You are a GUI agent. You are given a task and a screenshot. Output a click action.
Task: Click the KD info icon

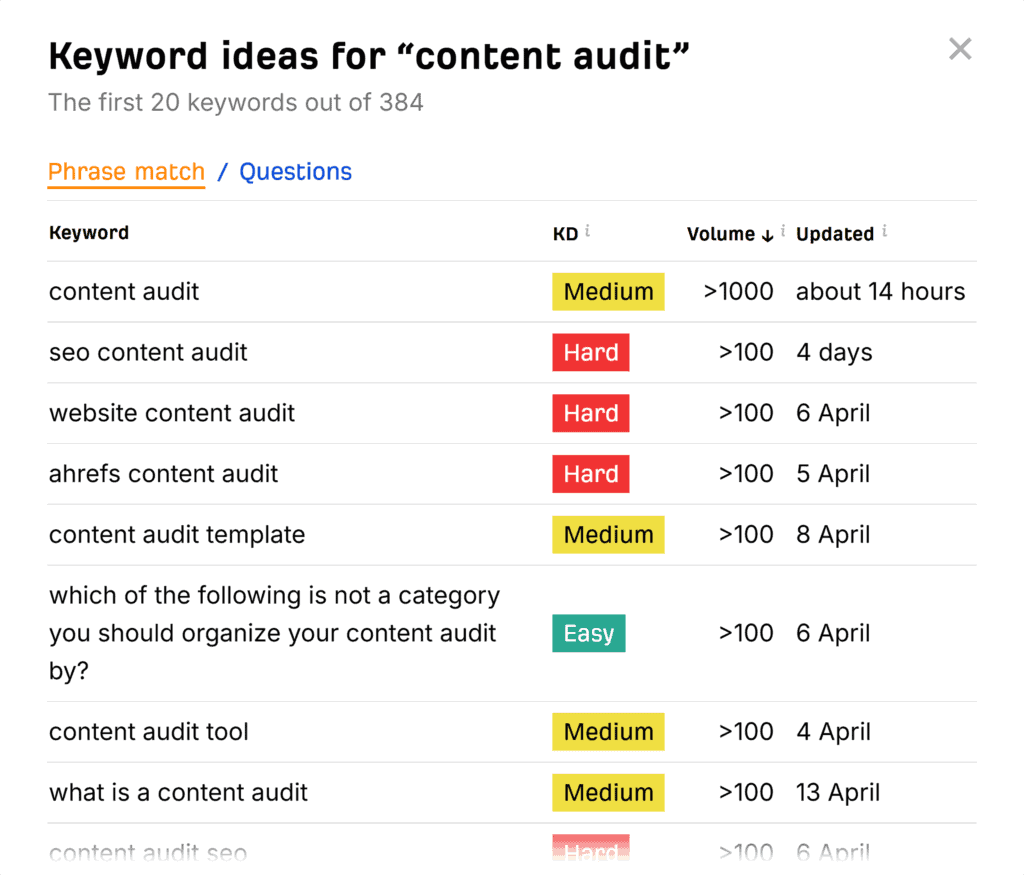click(588, 231)
